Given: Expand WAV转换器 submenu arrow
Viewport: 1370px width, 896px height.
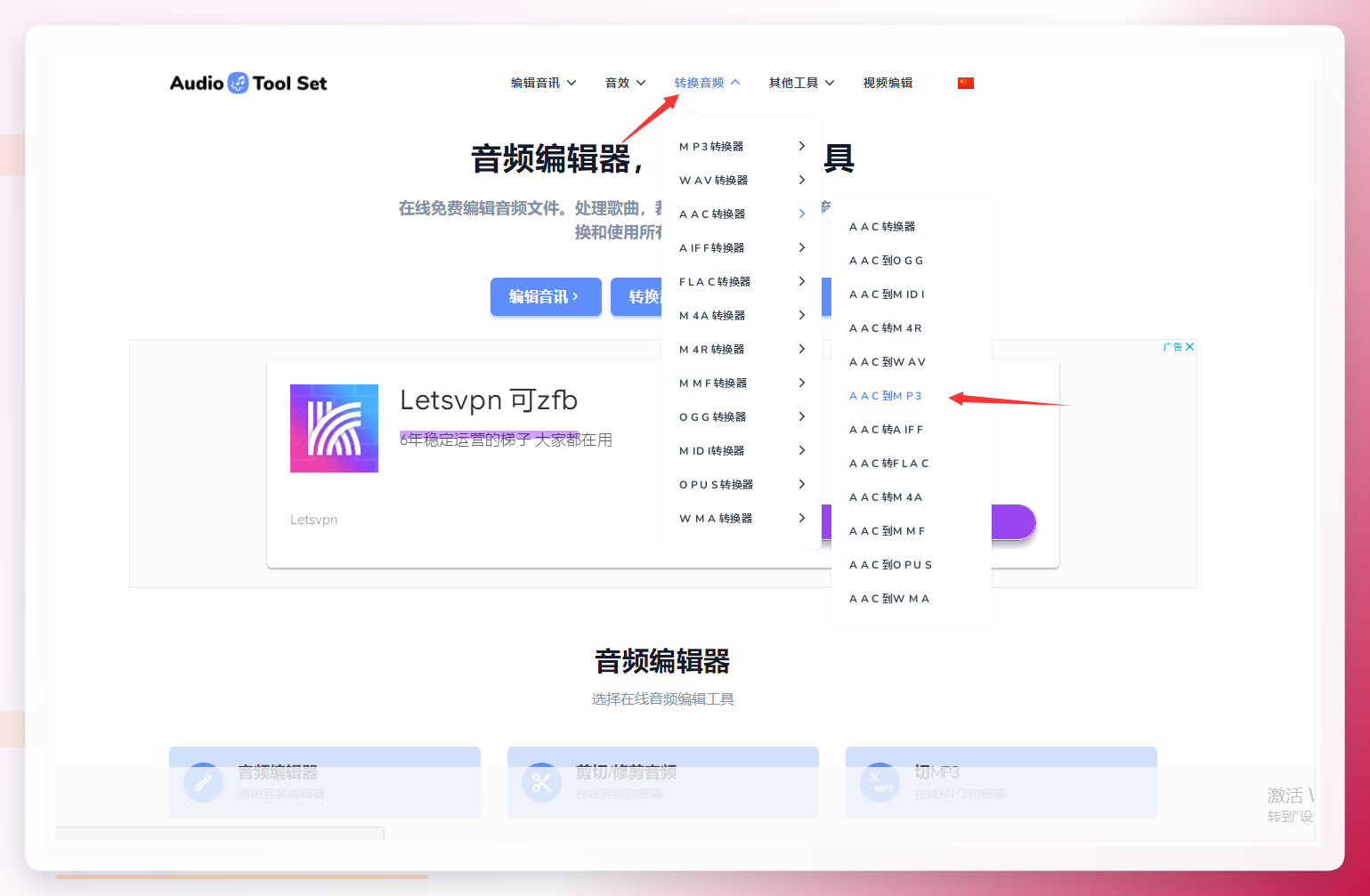Looking at the screenshot, I should [x=801, y=180].
